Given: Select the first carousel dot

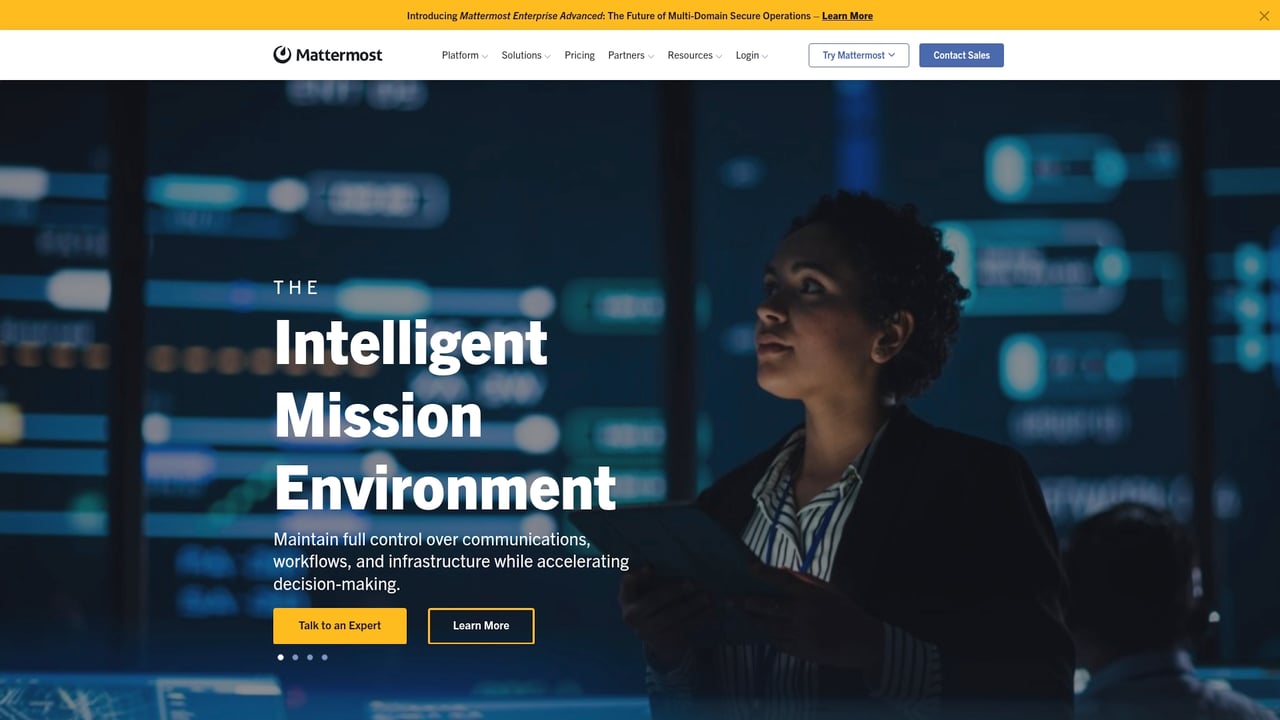Looking at the screenshot, I should pos(280,657).
